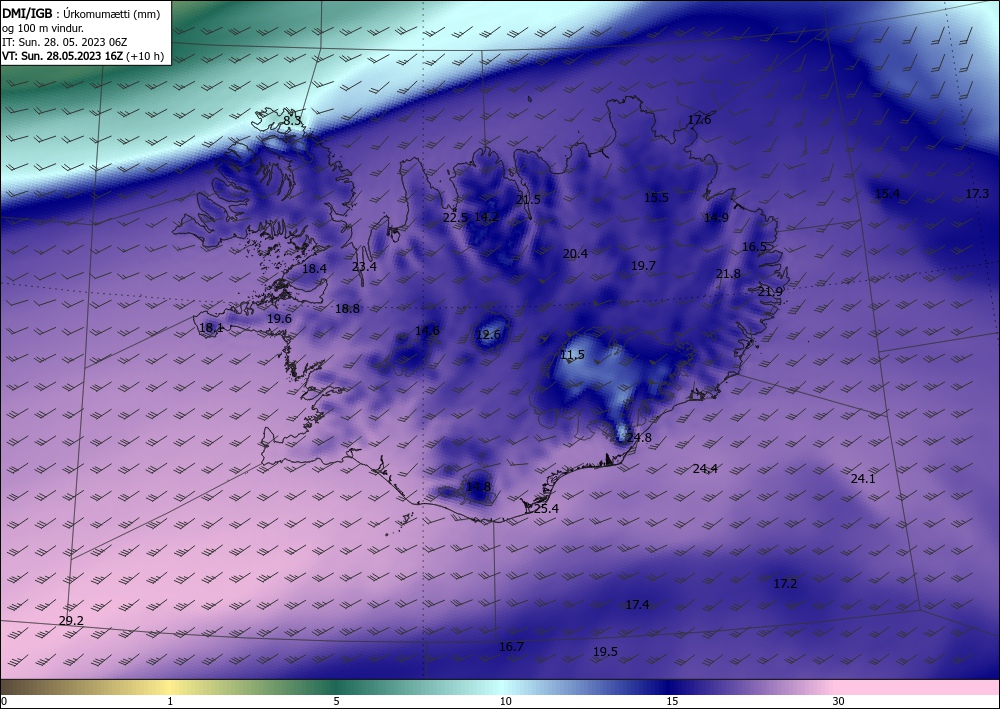
Task: Click the 5 label on the color scale
Action: click(336, 701)
